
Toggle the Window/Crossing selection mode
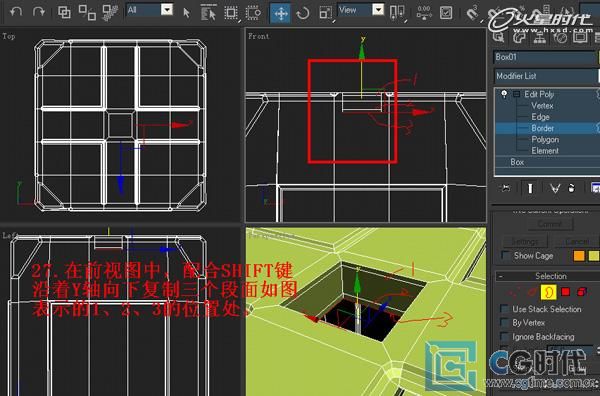(x=253, y=13)
